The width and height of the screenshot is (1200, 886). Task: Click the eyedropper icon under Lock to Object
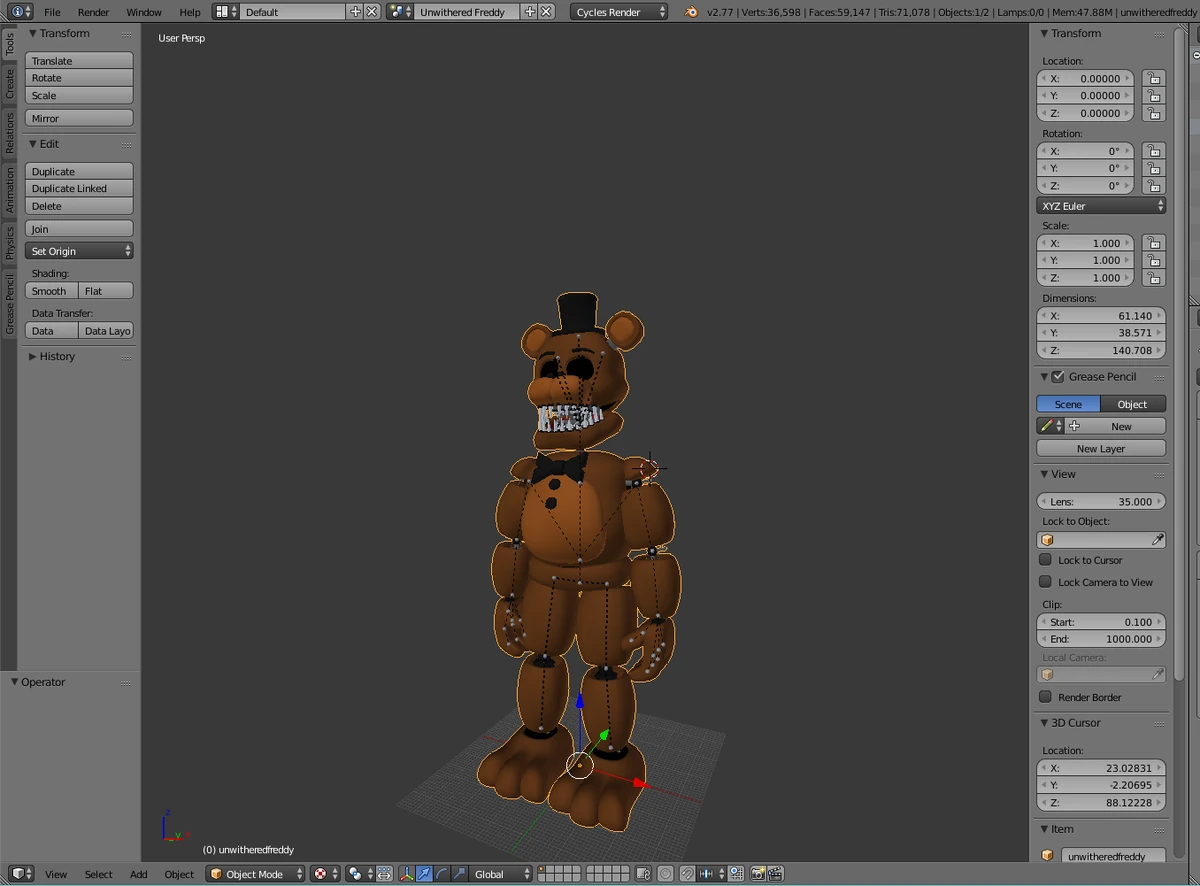click(1157, 539)
